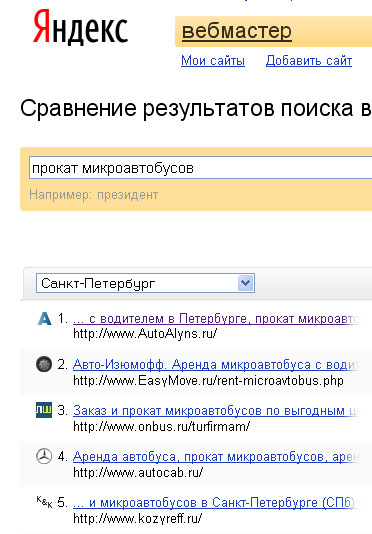Click the http://www.kozyreff.ru/ URL text
The image size is (372, 534).
(x=137, y=519)
